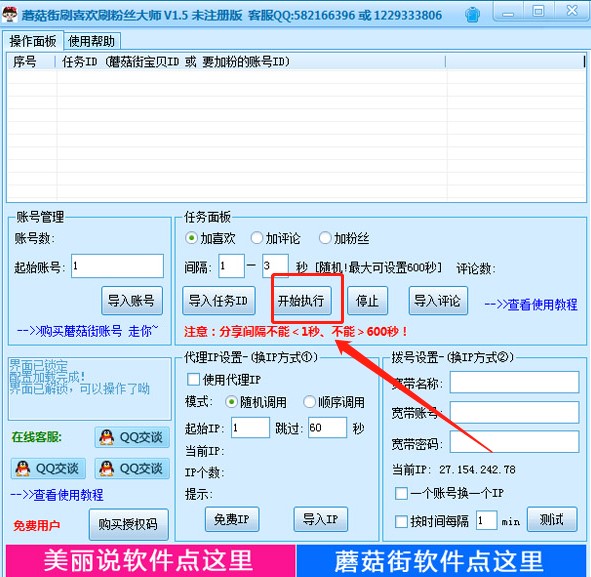This screenshot has width=591, height=577.
Task: Enable the 使用代理IP checkbox
Action: click(x=193, y=379)
